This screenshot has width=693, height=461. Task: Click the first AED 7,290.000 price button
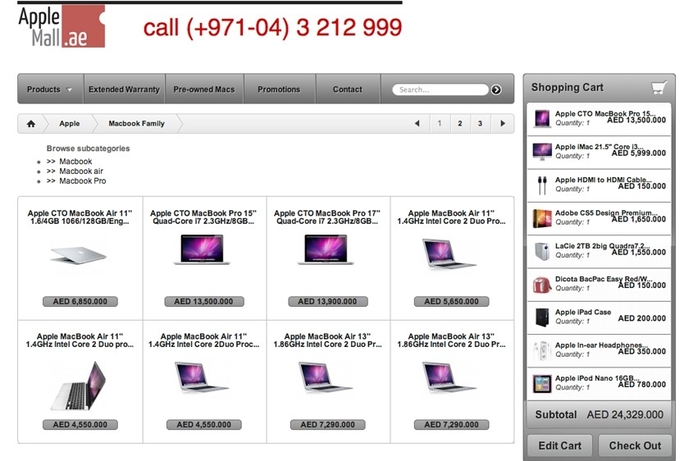pyautogui.click(x=327, y=425)
